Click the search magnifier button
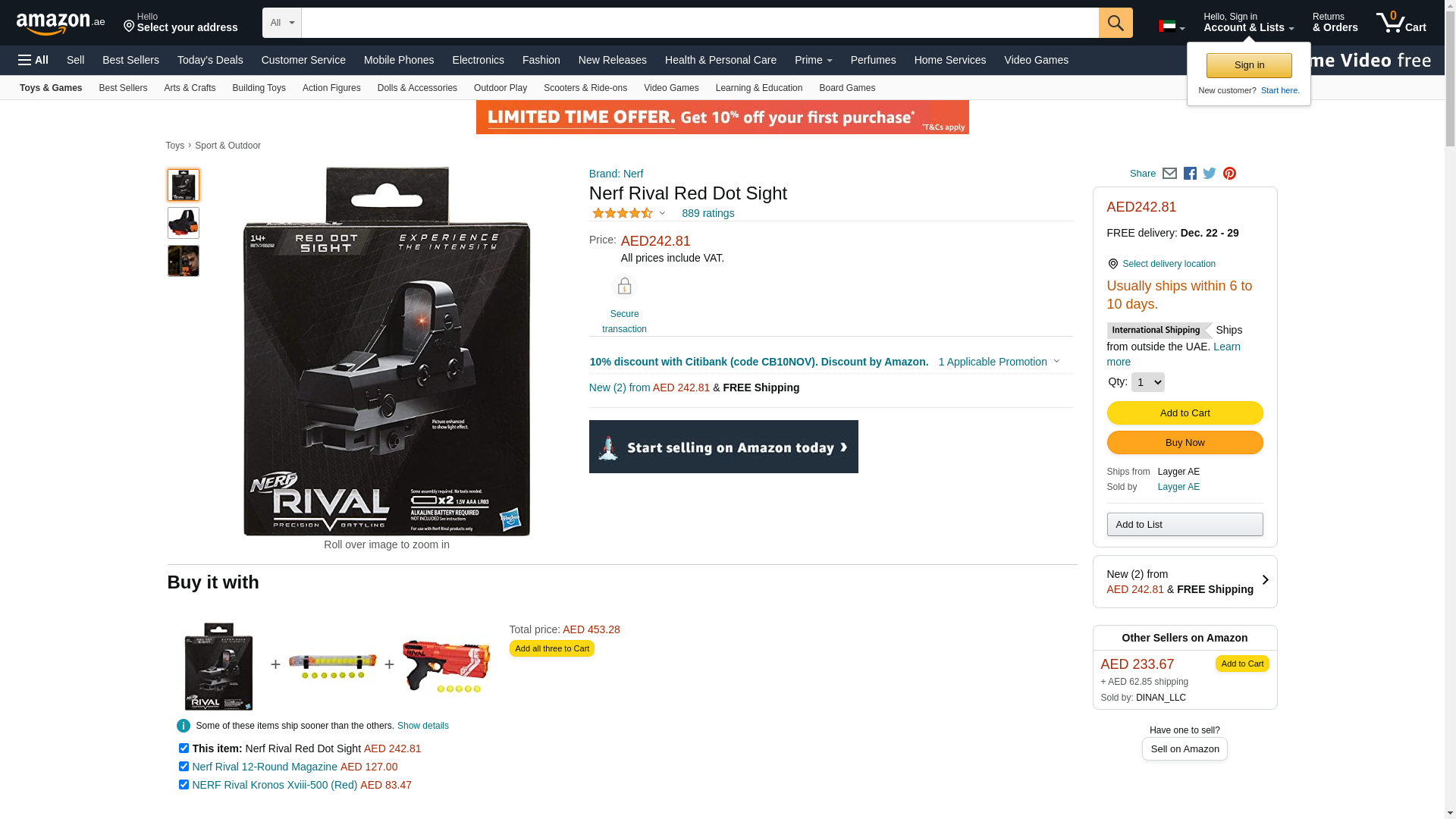 tap(1116, 23)
